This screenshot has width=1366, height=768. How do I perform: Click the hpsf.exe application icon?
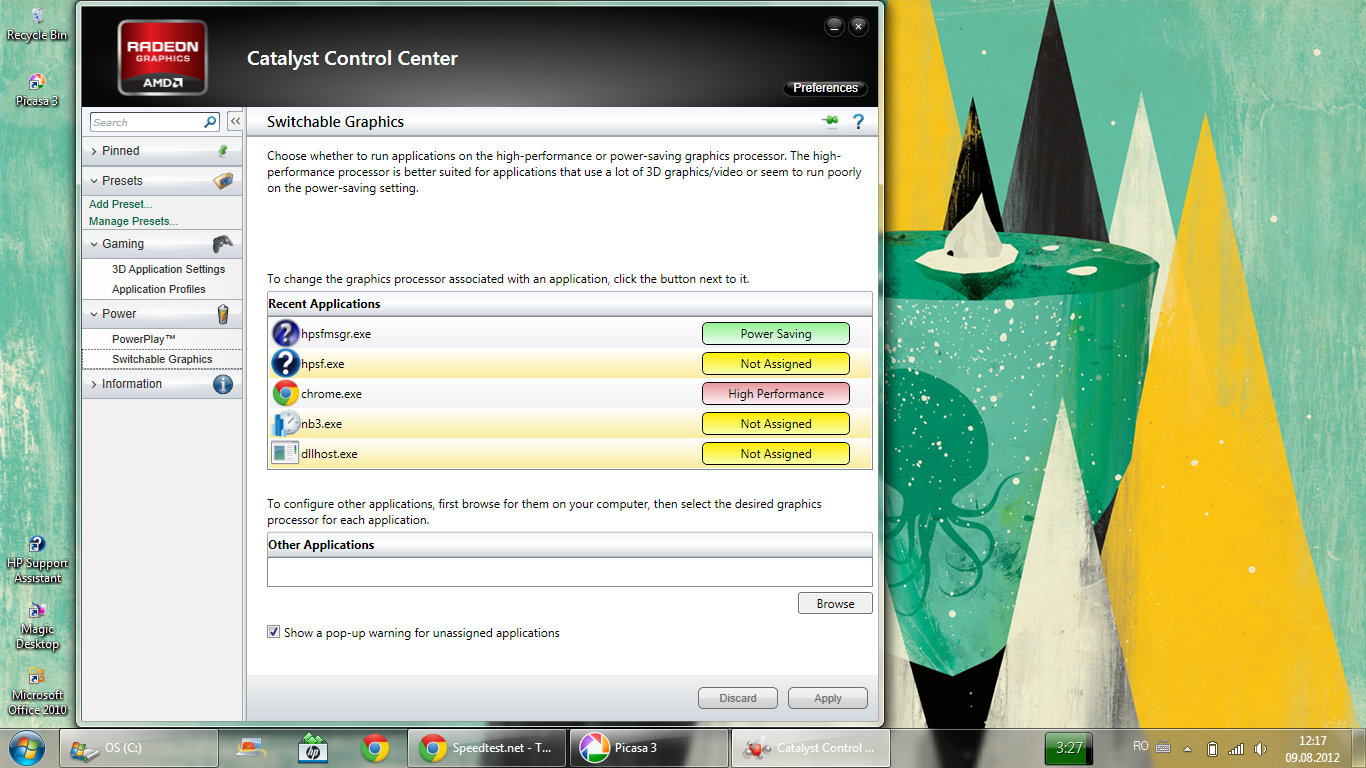(285, 364)
